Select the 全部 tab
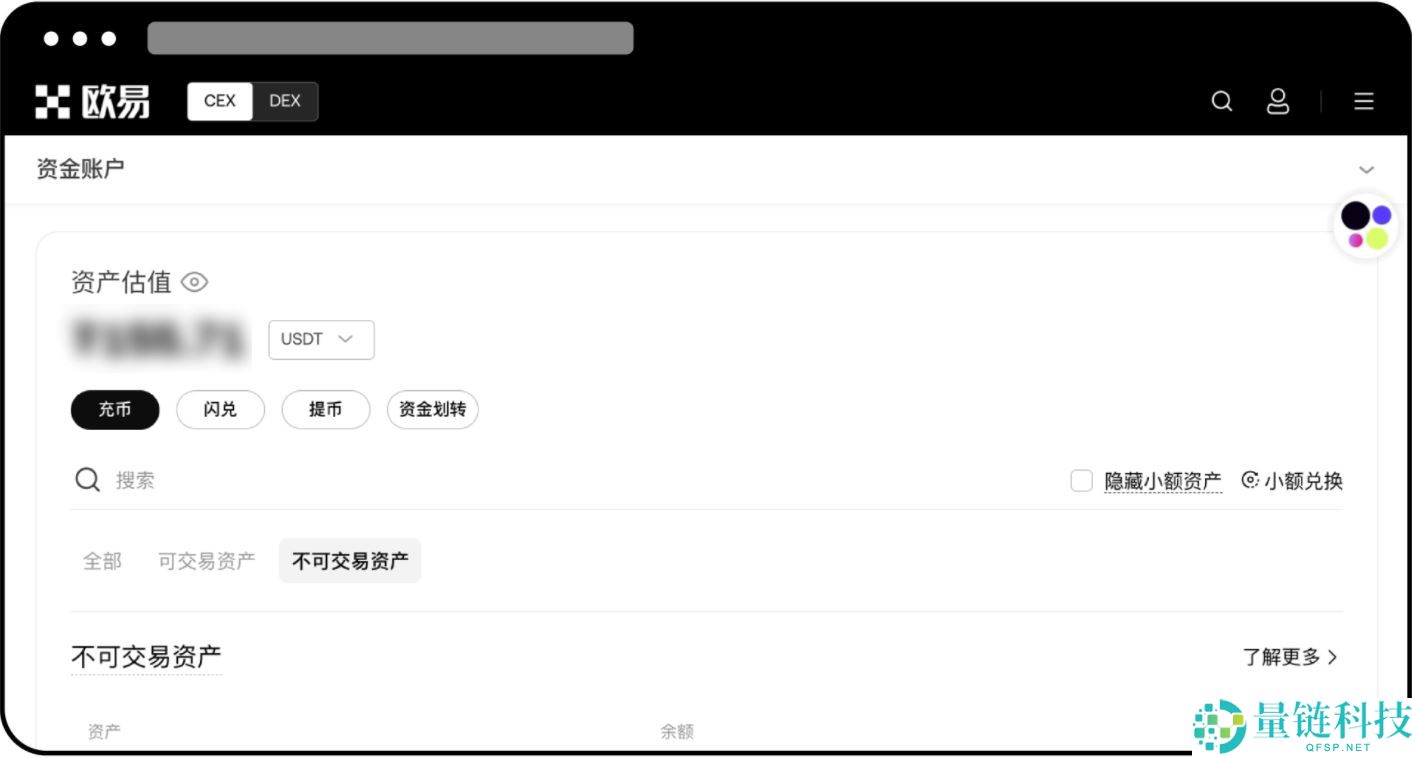The image size is (1412, 758). point(102,561)
